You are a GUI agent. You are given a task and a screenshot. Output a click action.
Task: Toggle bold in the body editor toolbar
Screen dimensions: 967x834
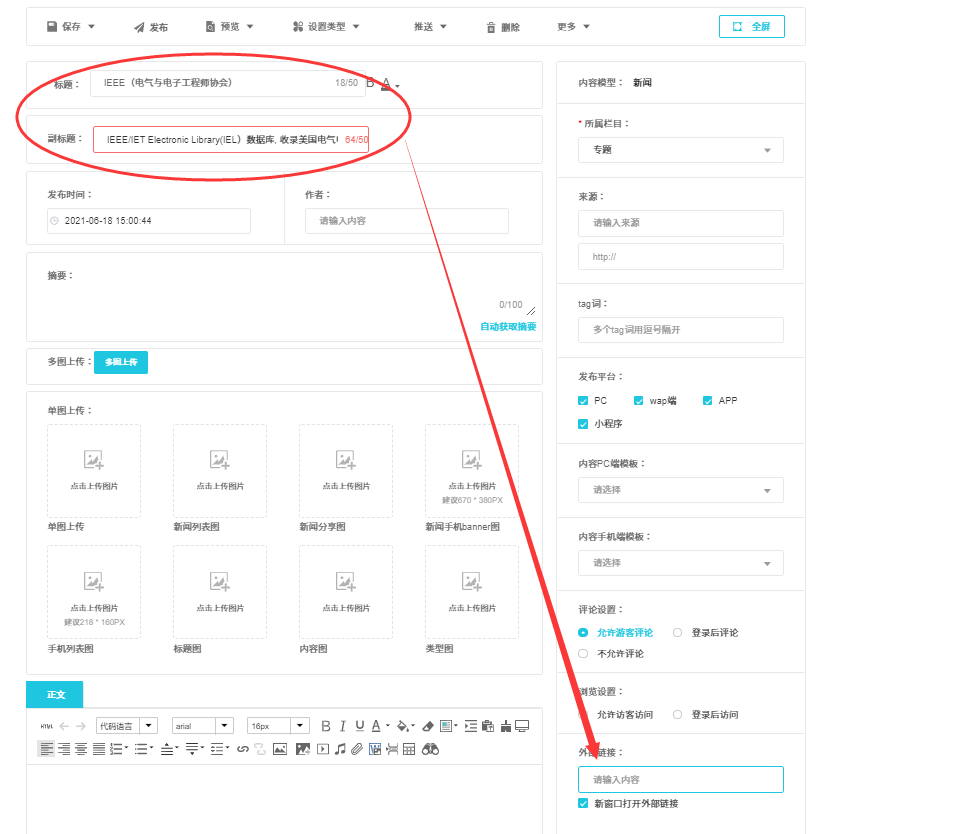(x=326, y=726)
